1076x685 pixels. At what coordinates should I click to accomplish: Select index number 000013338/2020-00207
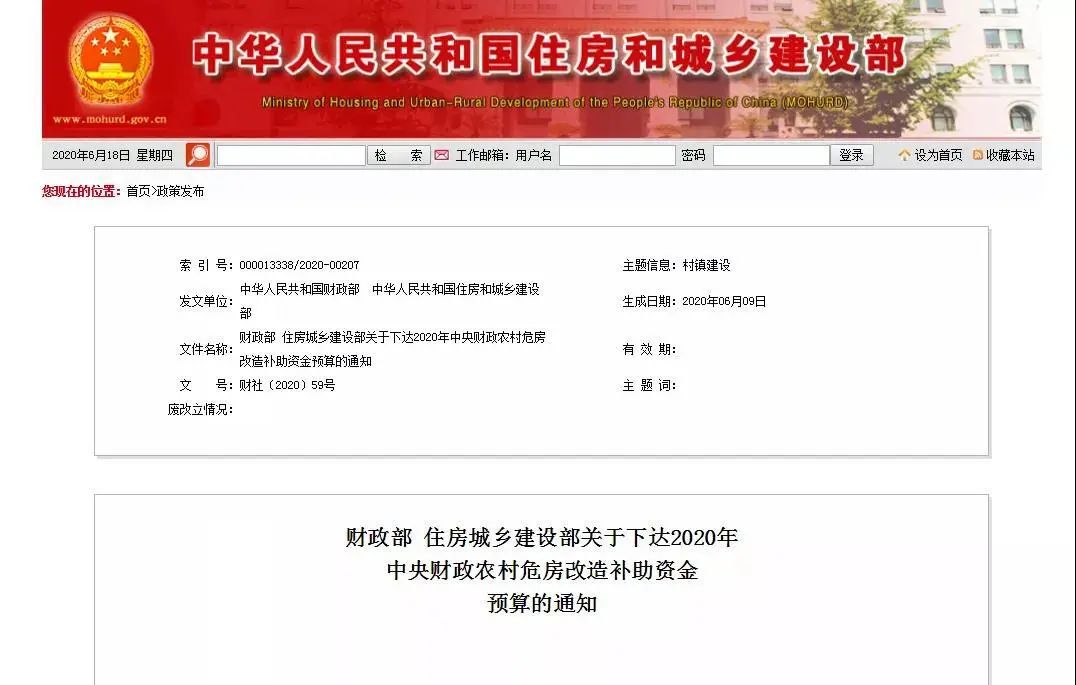click(x=299, y=265)
